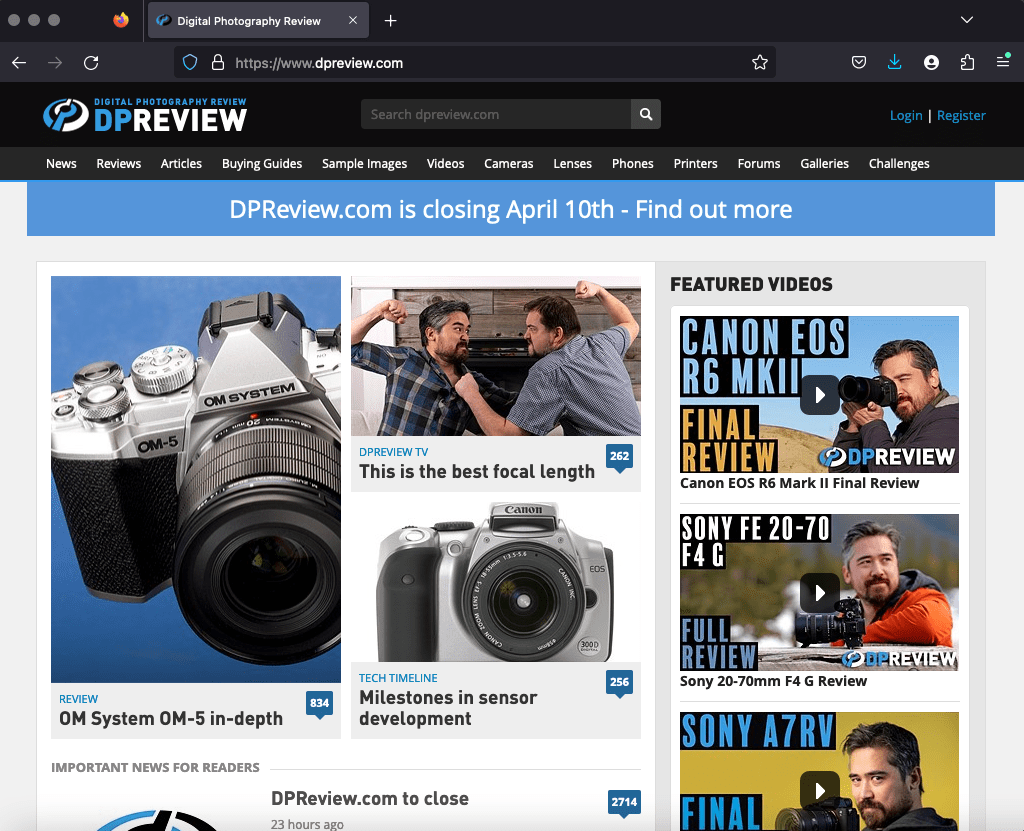
Task: Click the Search dpreview.com input field
Action: (x=495, y=114)
